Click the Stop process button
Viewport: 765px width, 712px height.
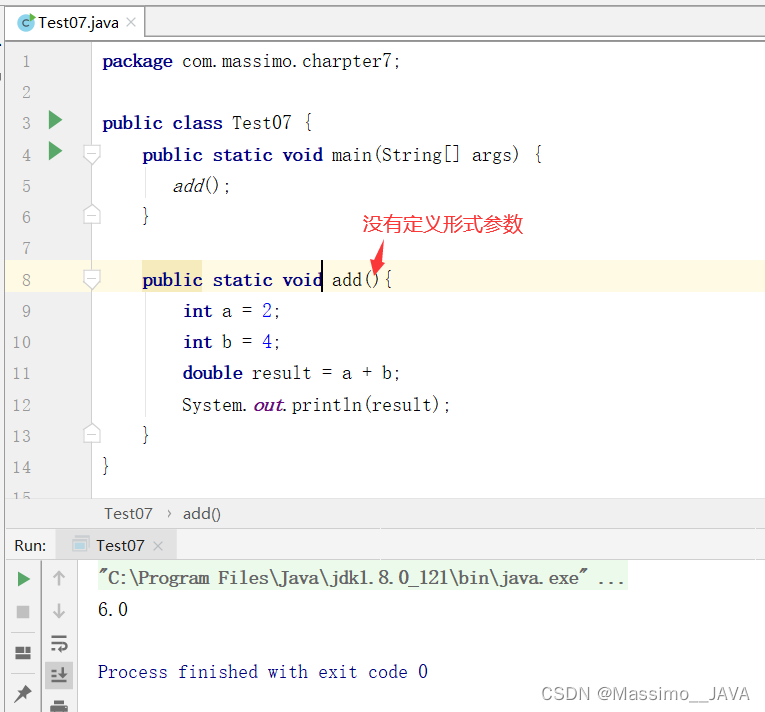coord(23,611)
